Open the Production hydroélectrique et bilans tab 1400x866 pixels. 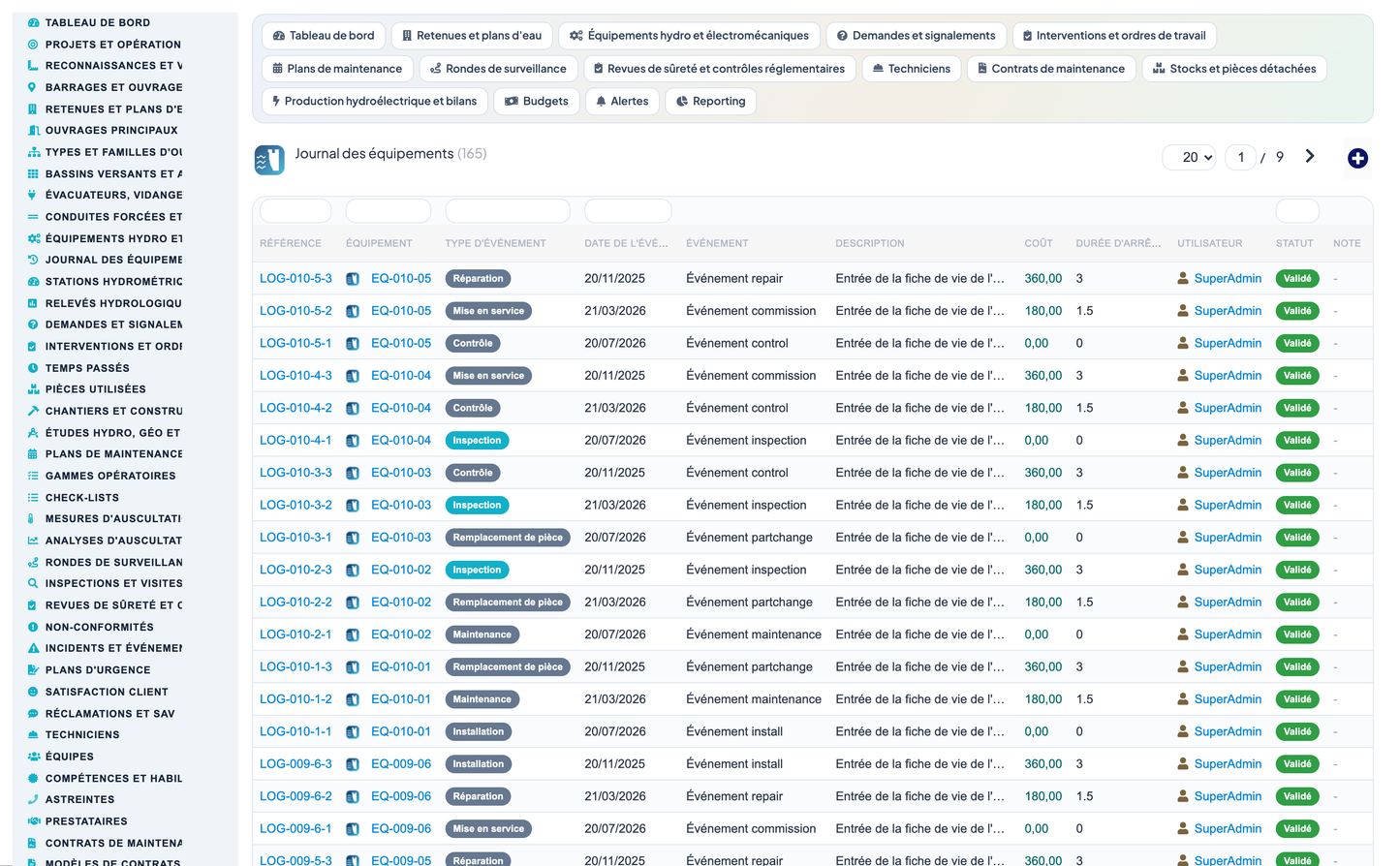[374, 102]
